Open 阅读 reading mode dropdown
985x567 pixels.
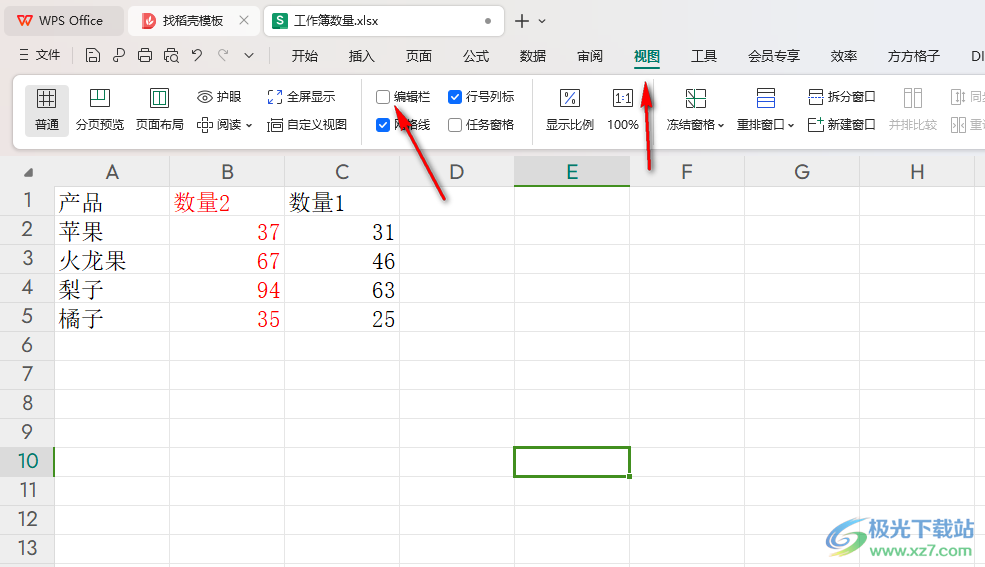click(x=224, y=125)
